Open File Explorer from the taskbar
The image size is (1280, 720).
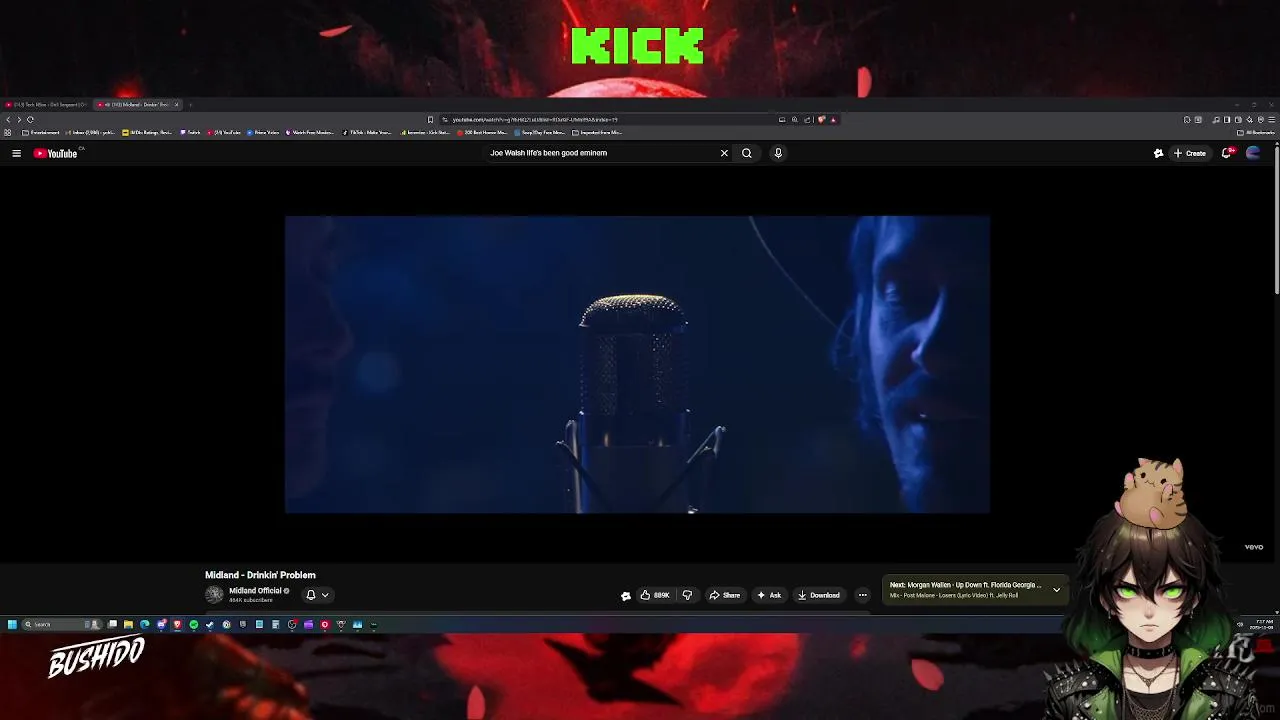pos(128,624)
